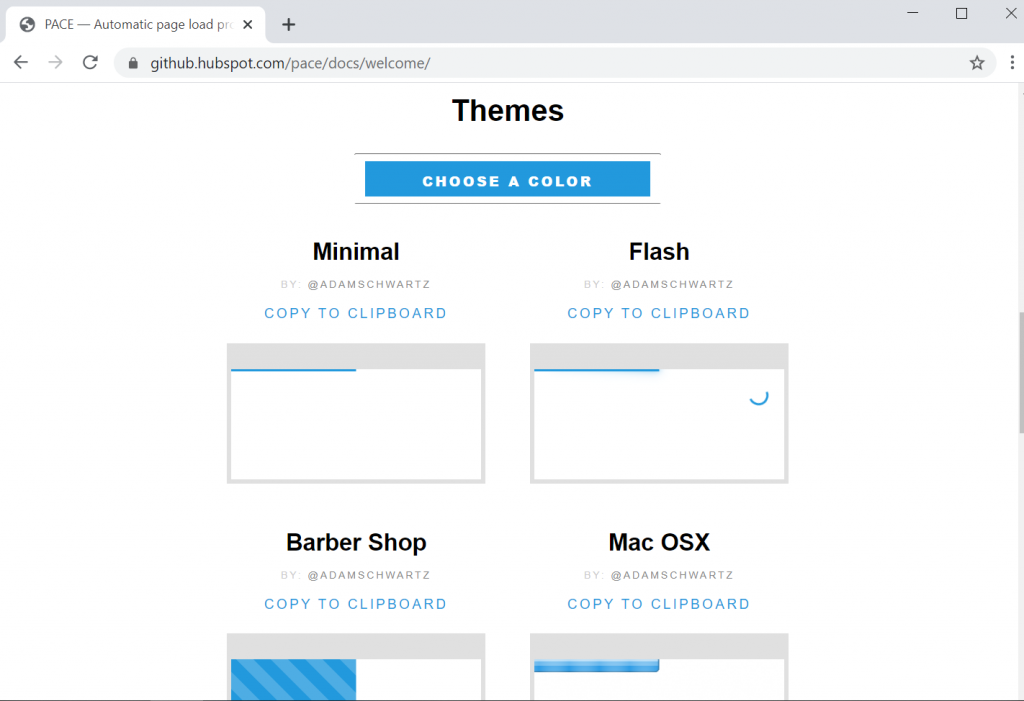This screenshot has height=701, width=1024.
Task: Click the Choose a Color button
Action: 507,179
